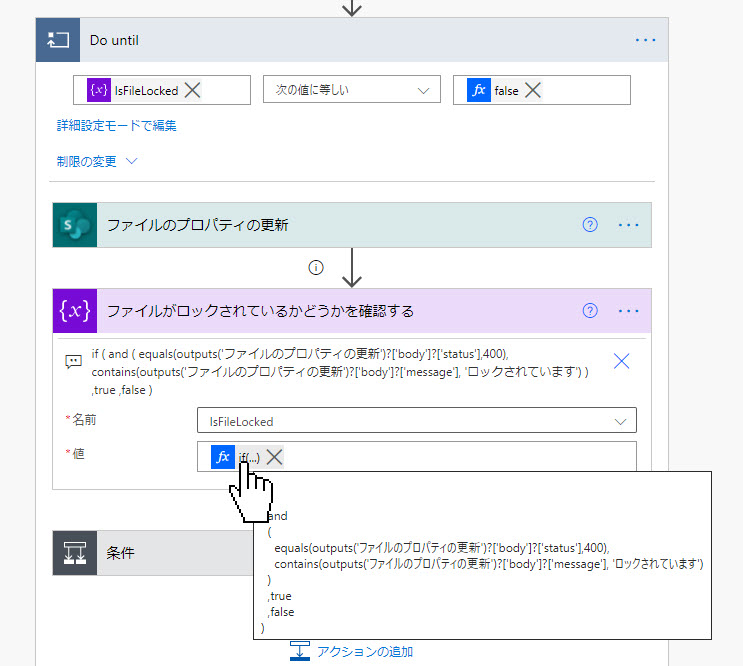743x666 pixels.
Task: Dismiss the comment note with X
Action: point(621,361)
